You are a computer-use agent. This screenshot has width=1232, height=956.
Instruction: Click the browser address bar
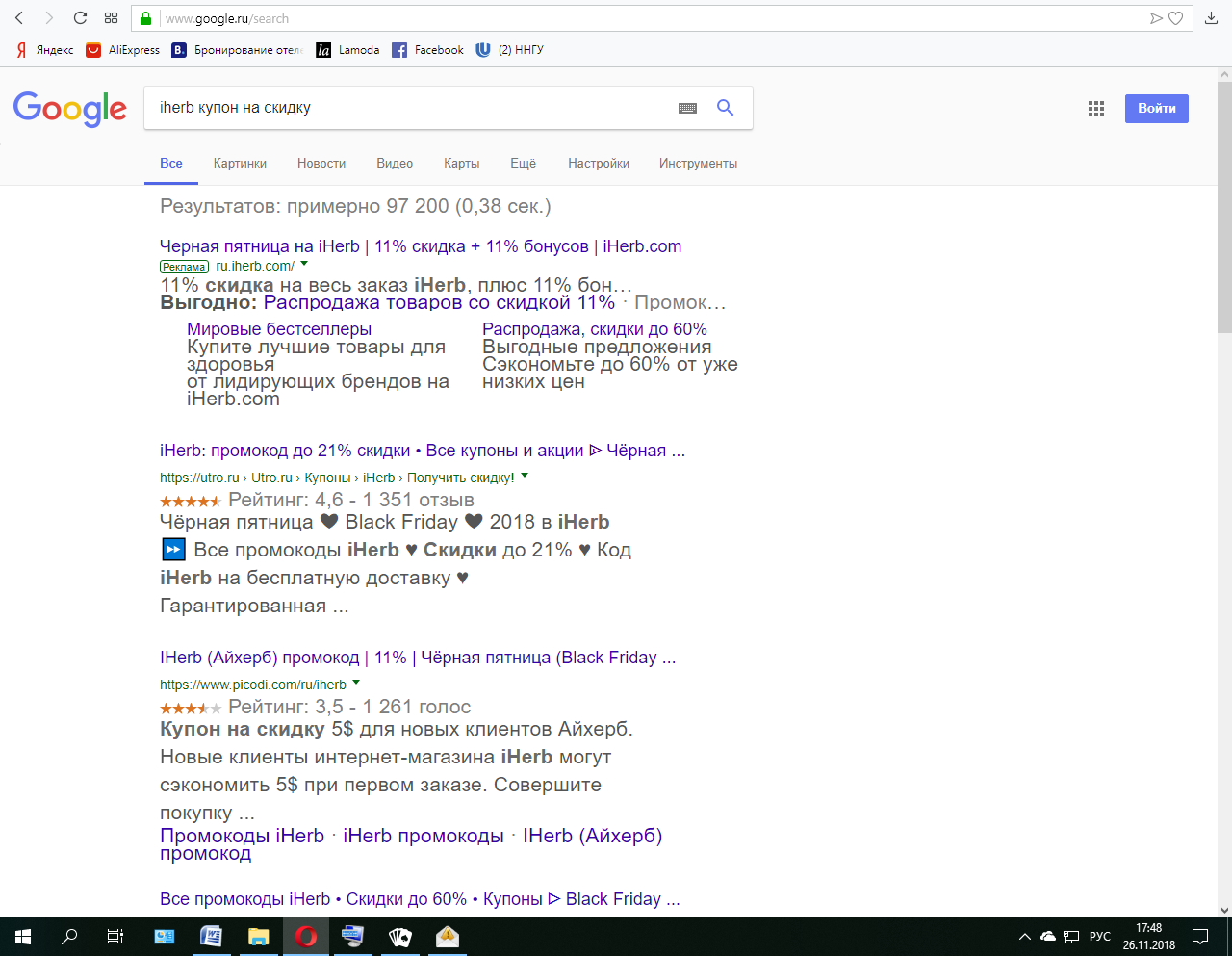654,18
